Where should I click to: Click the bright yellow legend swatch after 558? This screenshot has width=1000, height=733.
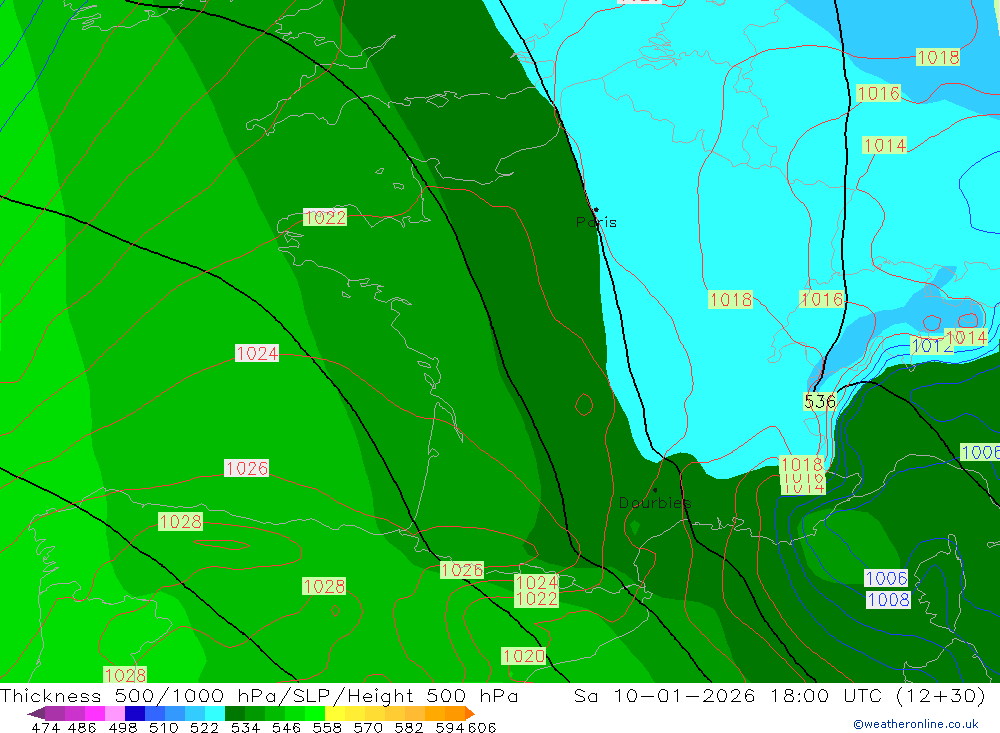coord(335,713)
